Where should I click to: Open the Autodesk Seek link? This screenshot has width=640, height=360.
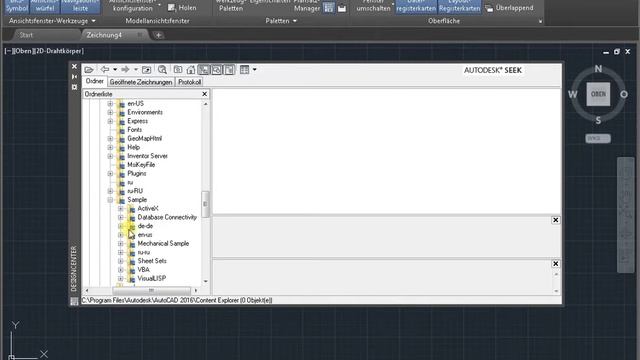click(x=493, y=70)
